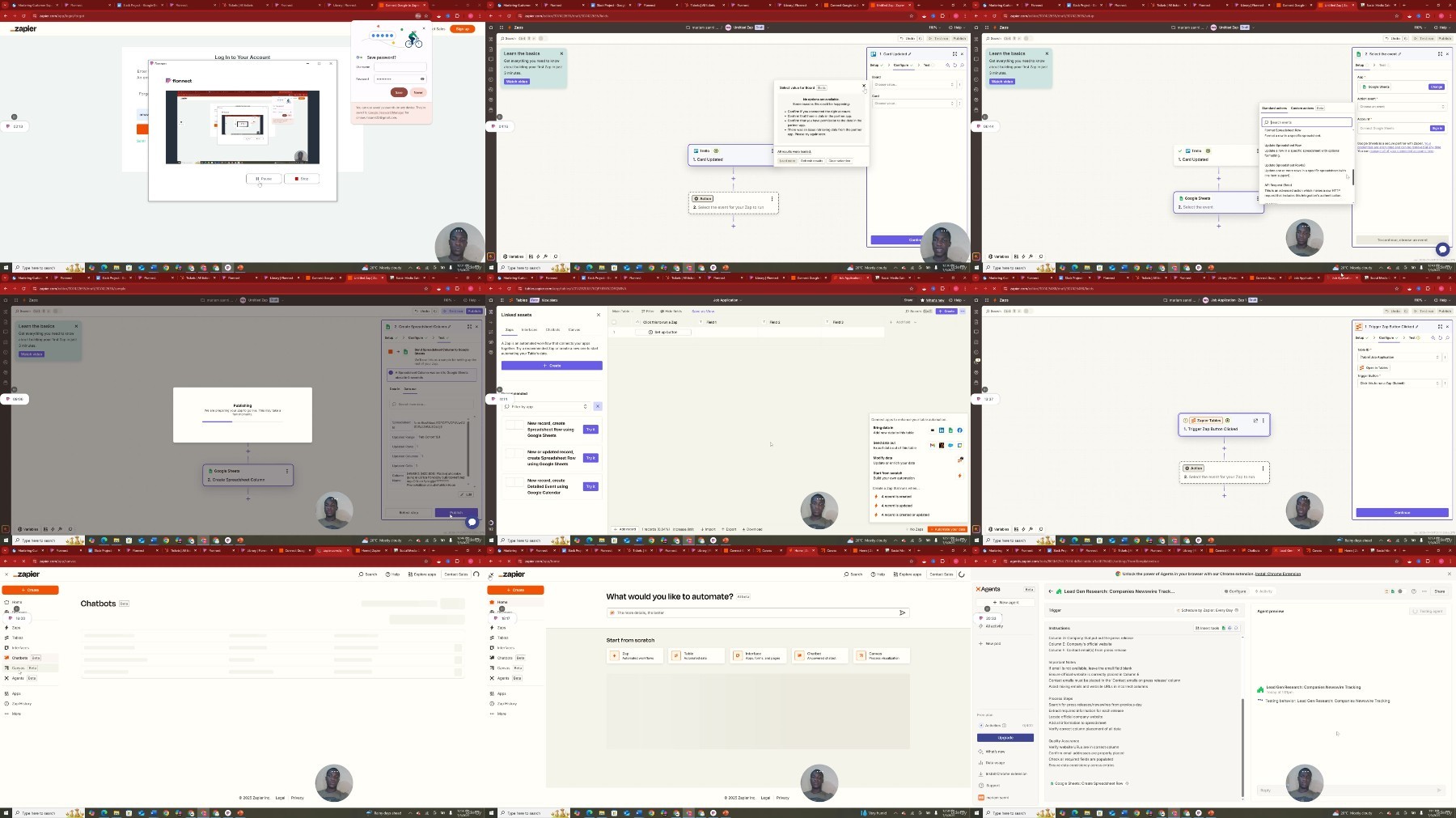This screenshot has width=1456, height=818.
Task: Click the Install Chrome Extension banner link
Action: pyautogui.click(x=1278, y=574)
